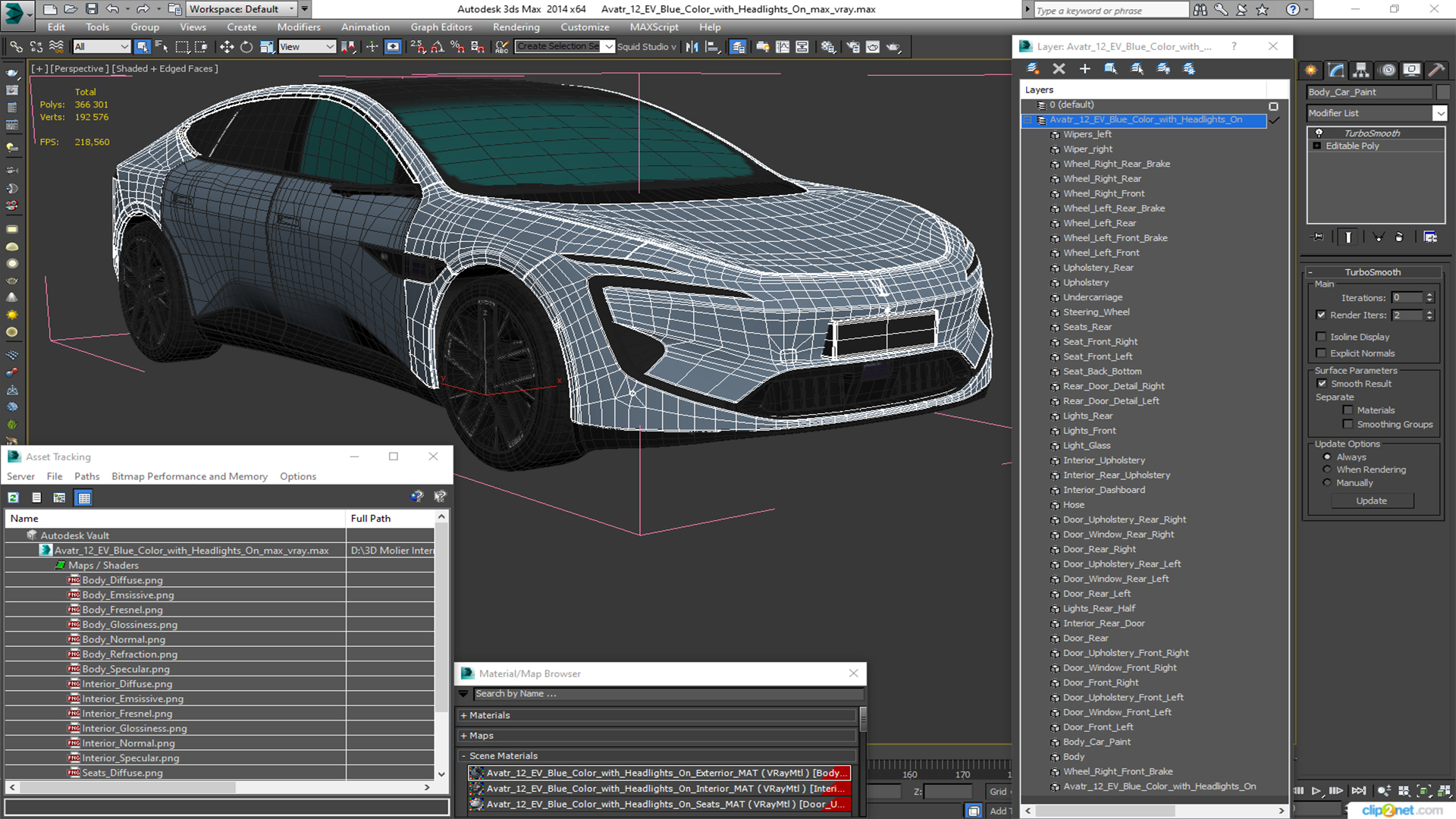Add new layer with plus icon
Screen dimensions: 1456x819
coord(1085,68)
